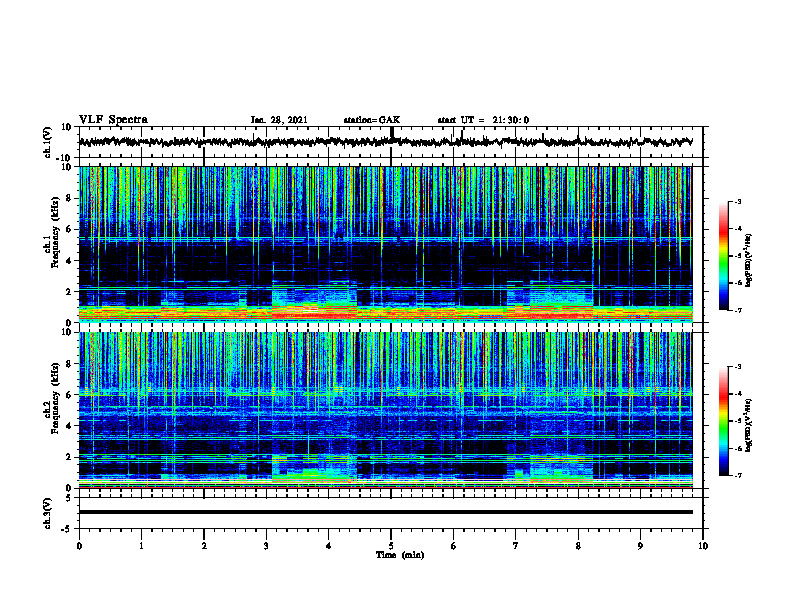Image resolution: width=792 pixels, height=612 pixels.
Task: Click time axis tick label "1"
Action: [x=141, y=546]
